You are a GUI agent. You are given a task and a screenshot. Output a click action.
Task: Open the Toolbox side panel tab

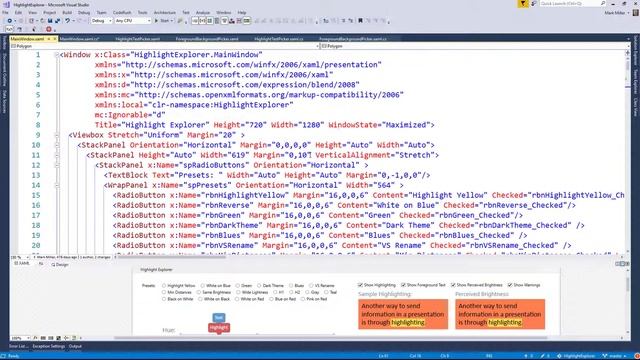click(4, 42)
